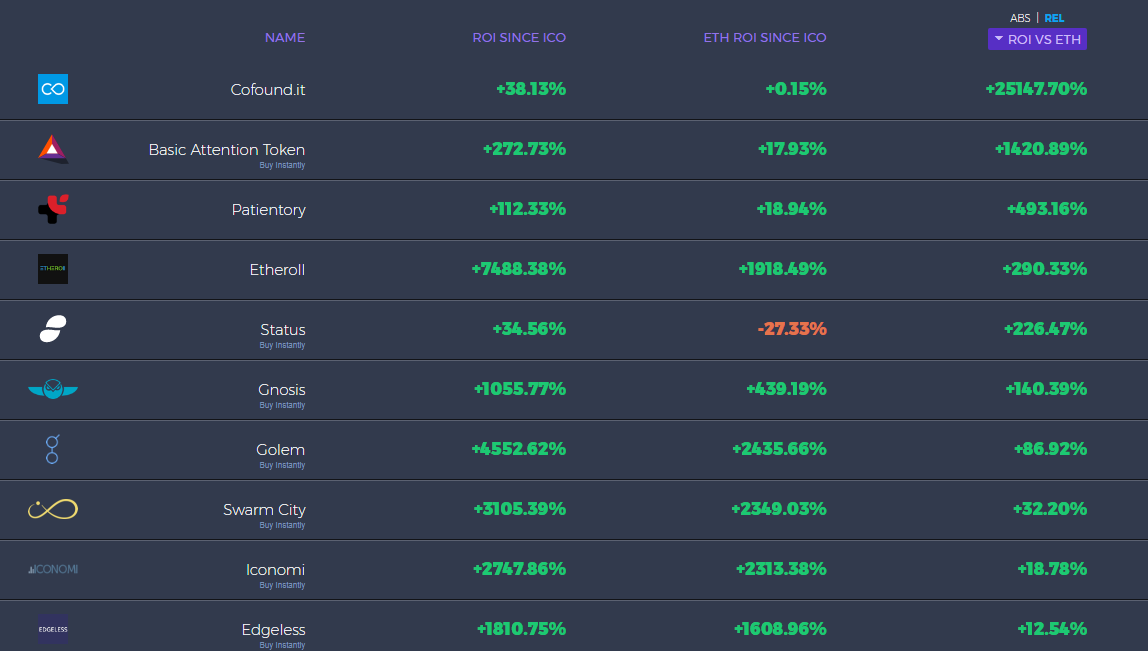
Task: Click Etheroll ETH ROI +1918.49%
Action: 783,269
